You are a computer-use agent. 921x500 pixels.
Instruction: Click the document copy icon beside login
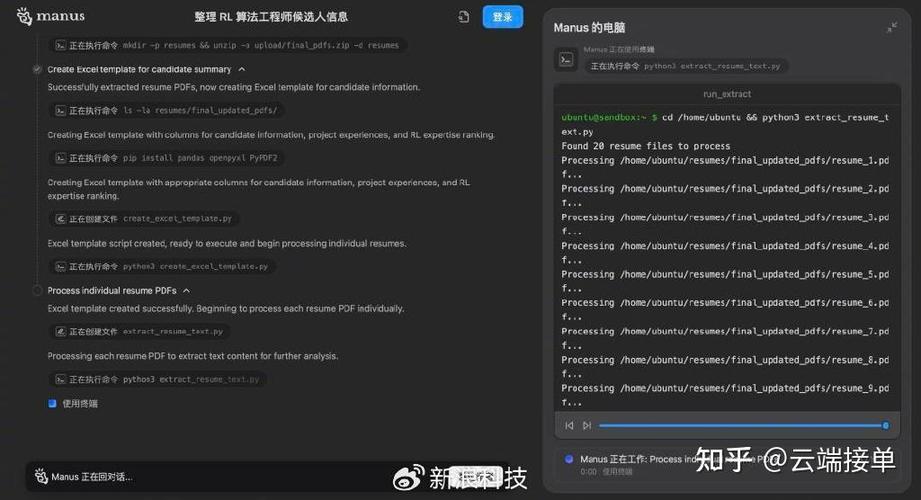pos(463,17)
